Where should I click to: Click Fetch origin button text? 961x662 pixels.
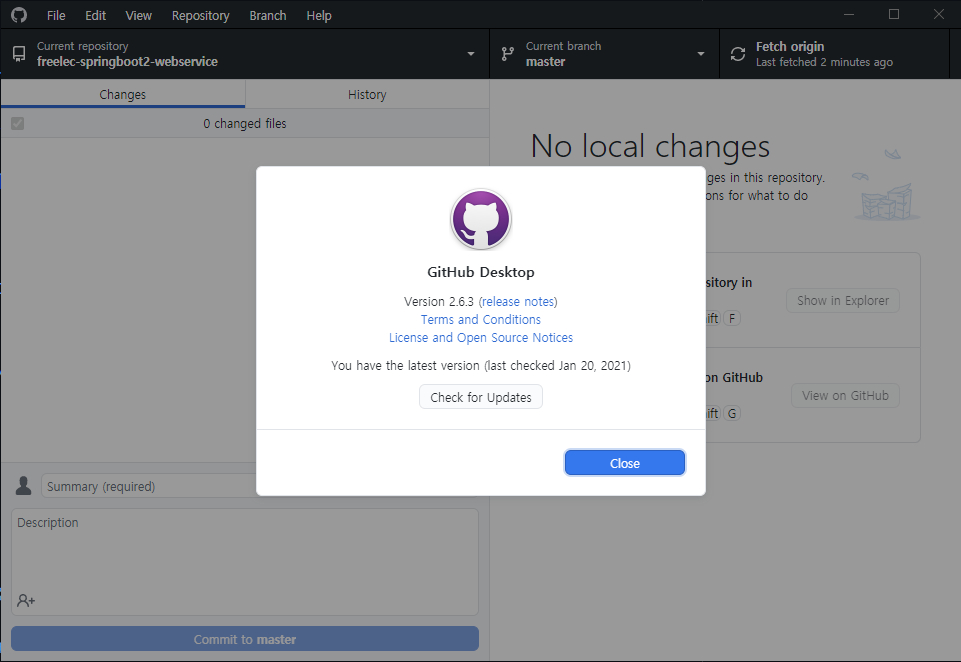[x=790, y=47]
